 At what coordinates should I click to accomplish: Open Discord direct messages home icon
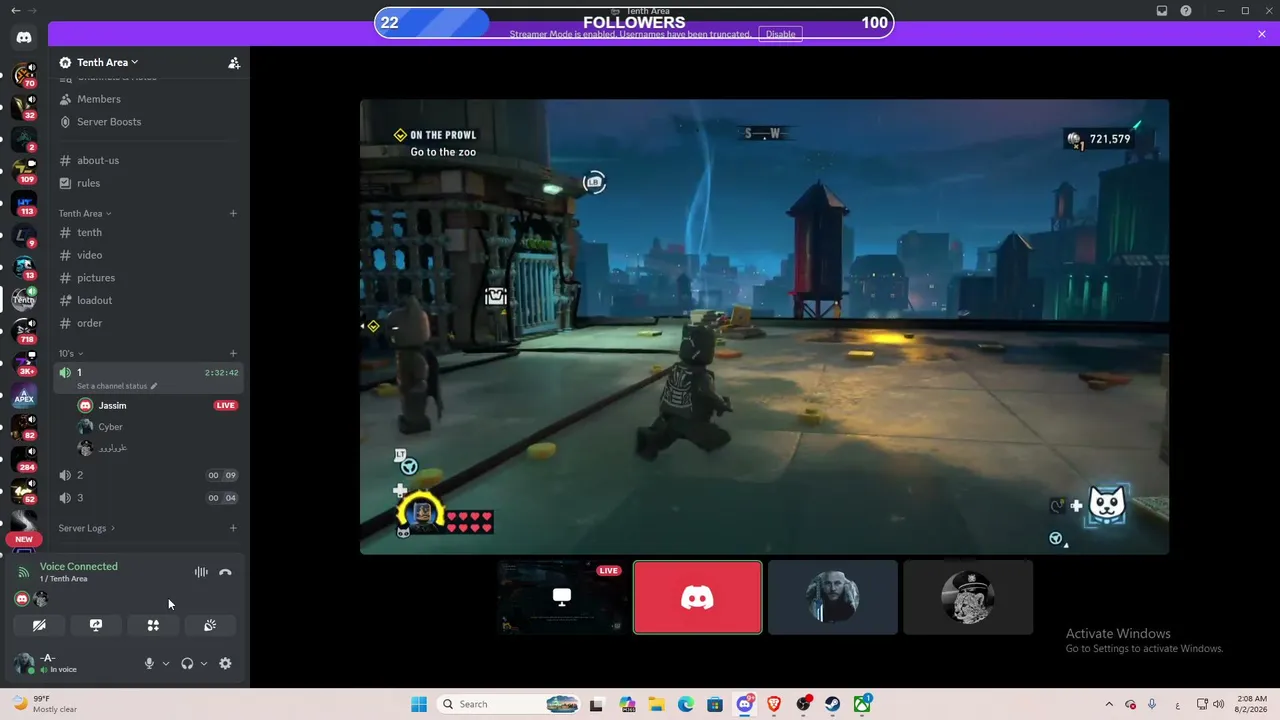coord(24,38)
